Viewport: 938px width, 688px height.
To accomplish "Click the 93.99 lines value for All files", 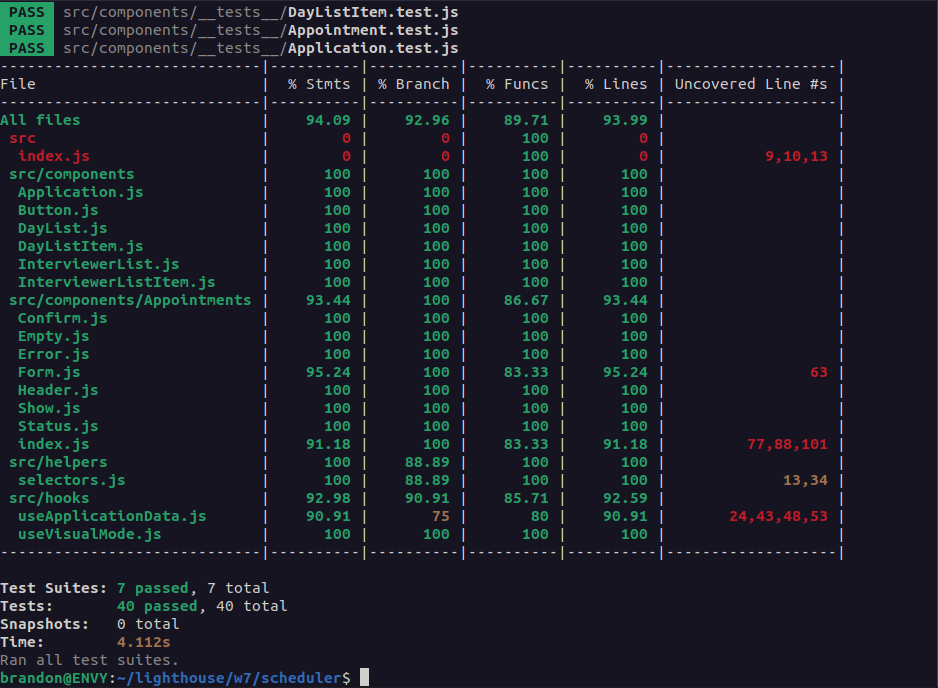I will 625,120.
